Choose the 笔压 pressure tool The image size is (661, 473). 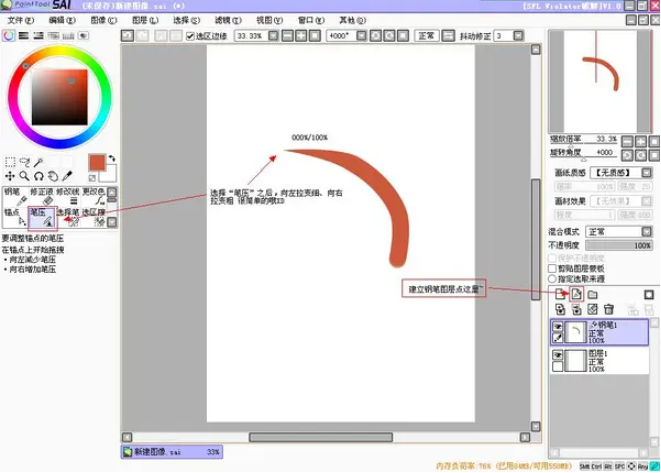[x=42, y=217]
